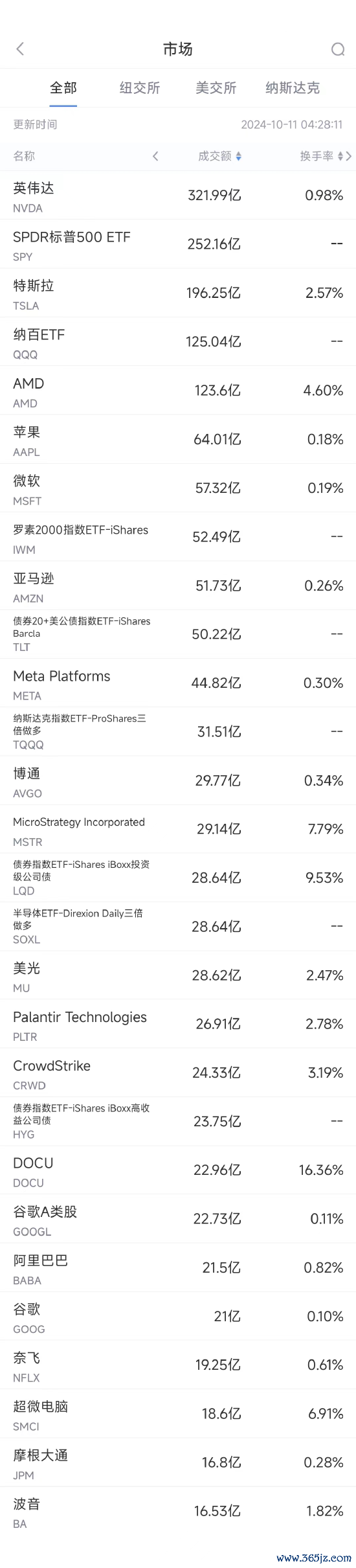Select the 纳斯达克 tab
This screenshot has height=1568, width=356.
[293, 88]
